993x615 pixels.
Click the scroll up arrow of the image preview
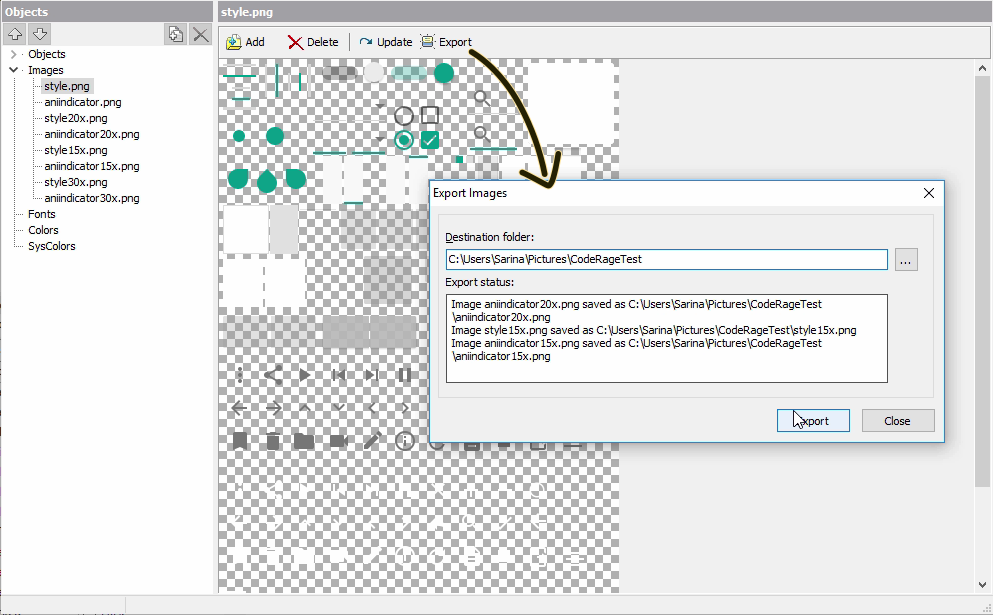point(982,68)
